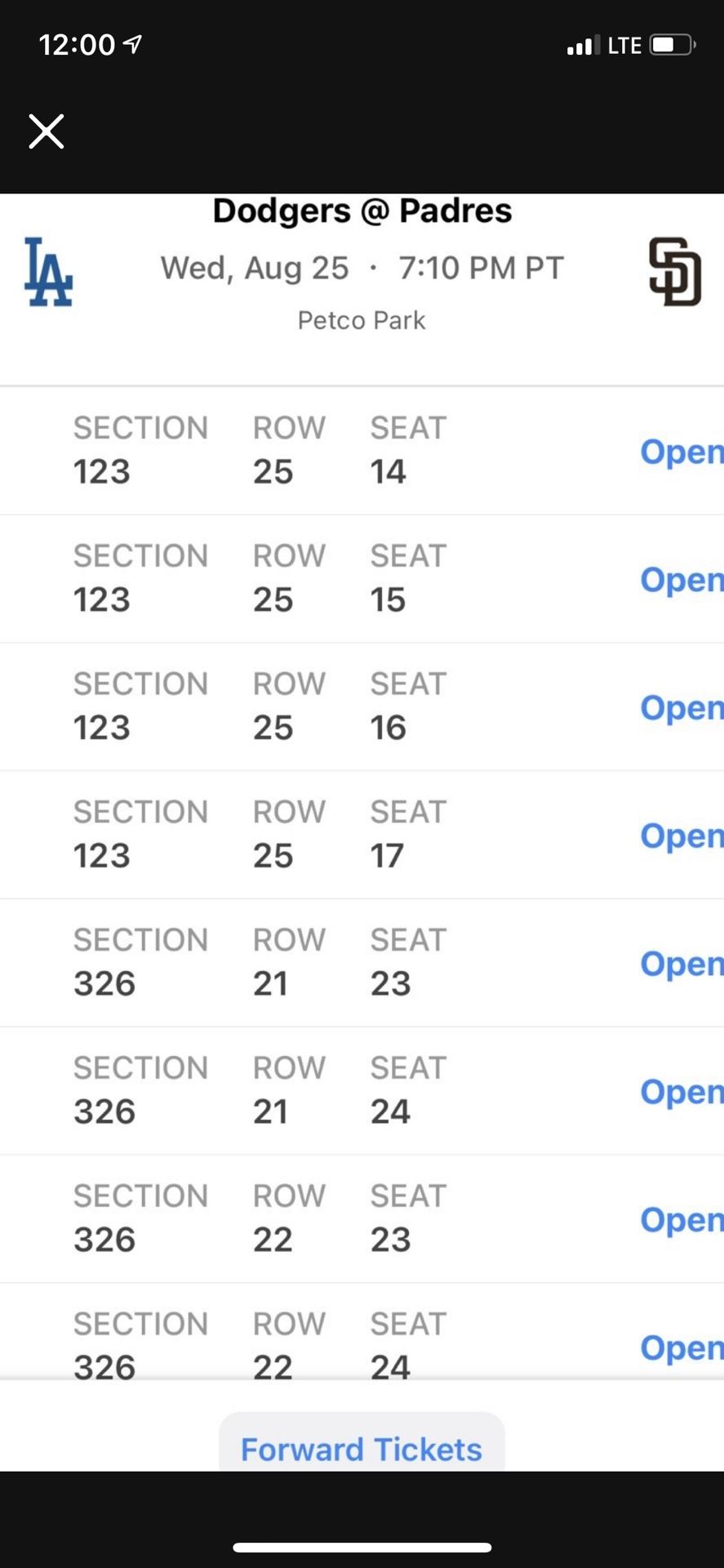Tap the Dodgers @ Padres event title
Screen dimensions: 724x1568
tap(362, 212)
